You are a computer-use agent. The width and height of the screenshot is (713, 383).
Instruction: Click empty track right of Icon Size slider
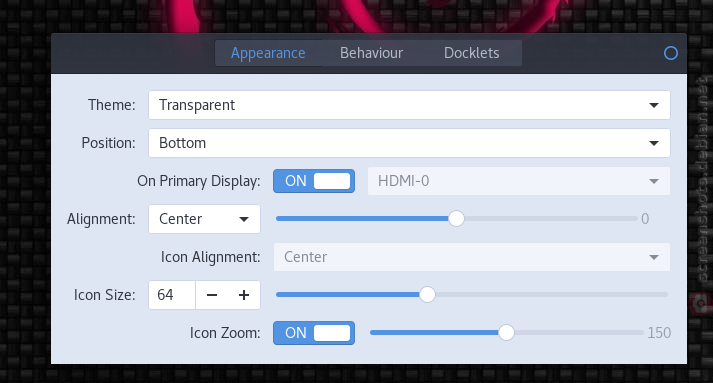(x=551, y=295)
